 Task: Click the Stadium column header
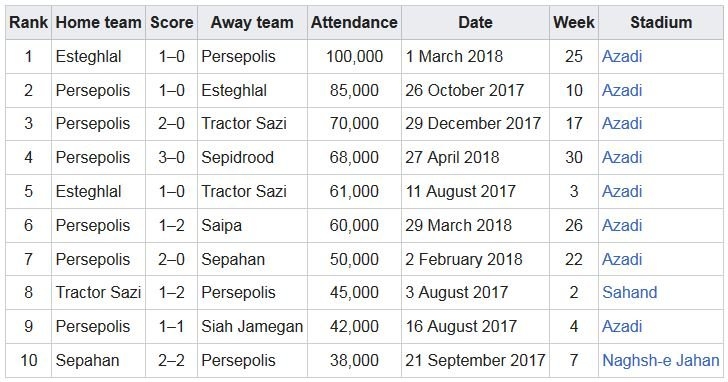tap(661, 22)
